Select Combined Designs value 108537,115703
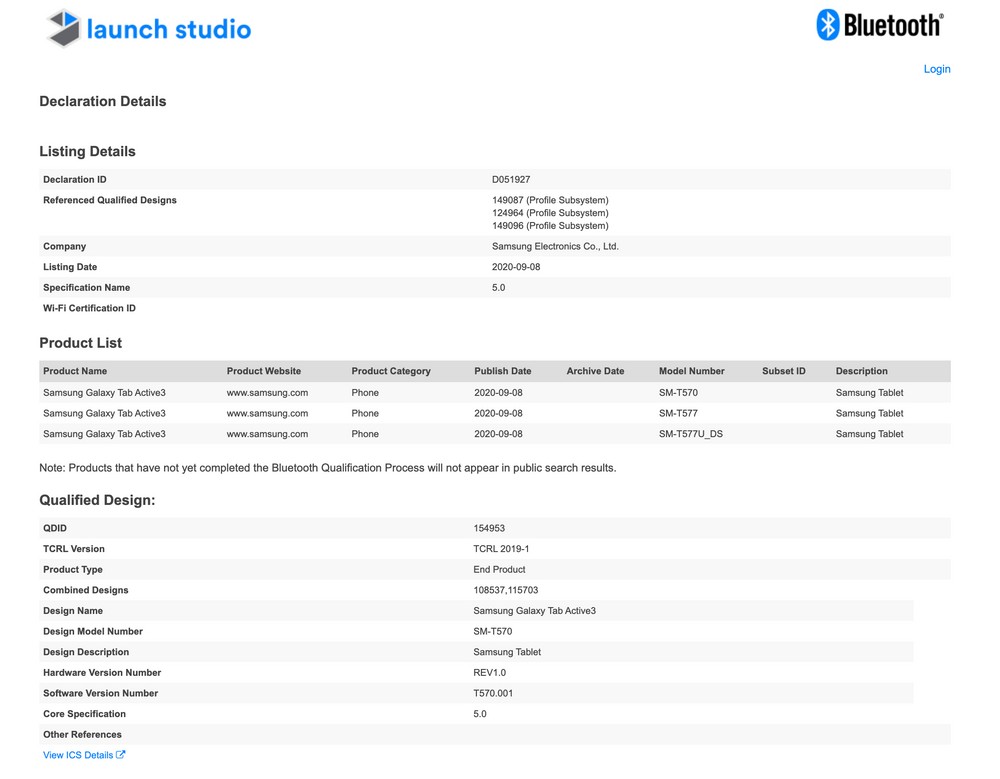 [506, 590]
